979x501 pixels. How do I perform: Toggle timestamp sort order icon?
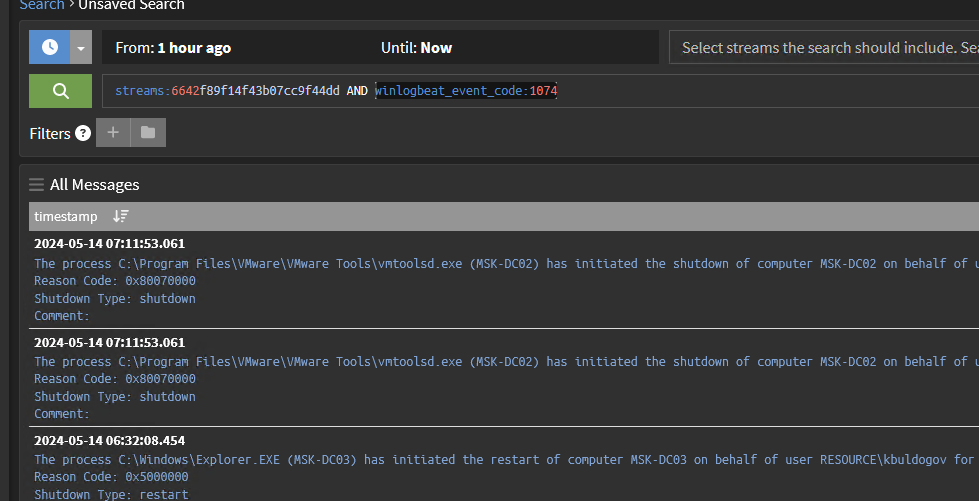[x=121, y=216]
